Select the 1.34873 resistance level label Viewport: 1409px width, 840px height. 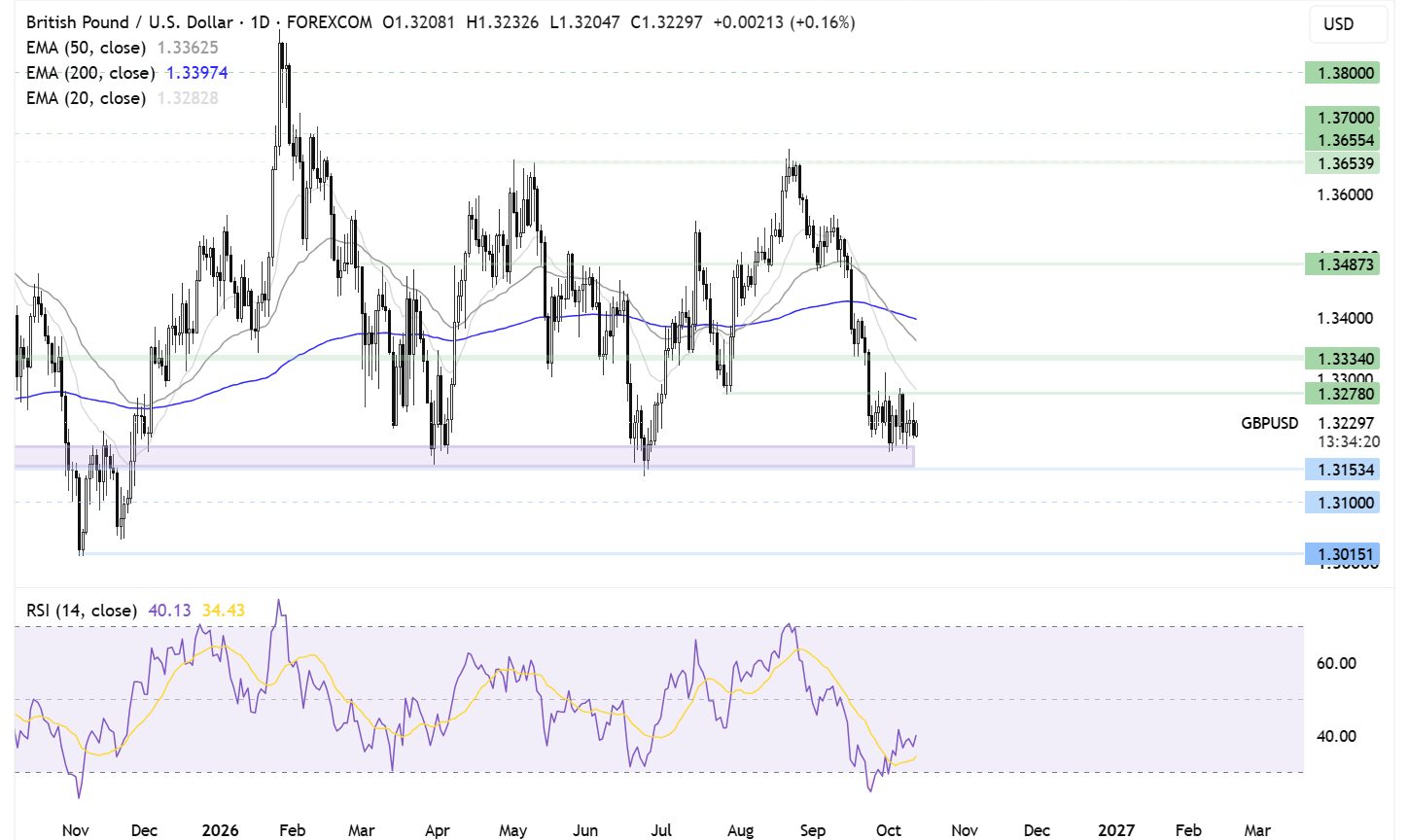tap(1342, 263)
